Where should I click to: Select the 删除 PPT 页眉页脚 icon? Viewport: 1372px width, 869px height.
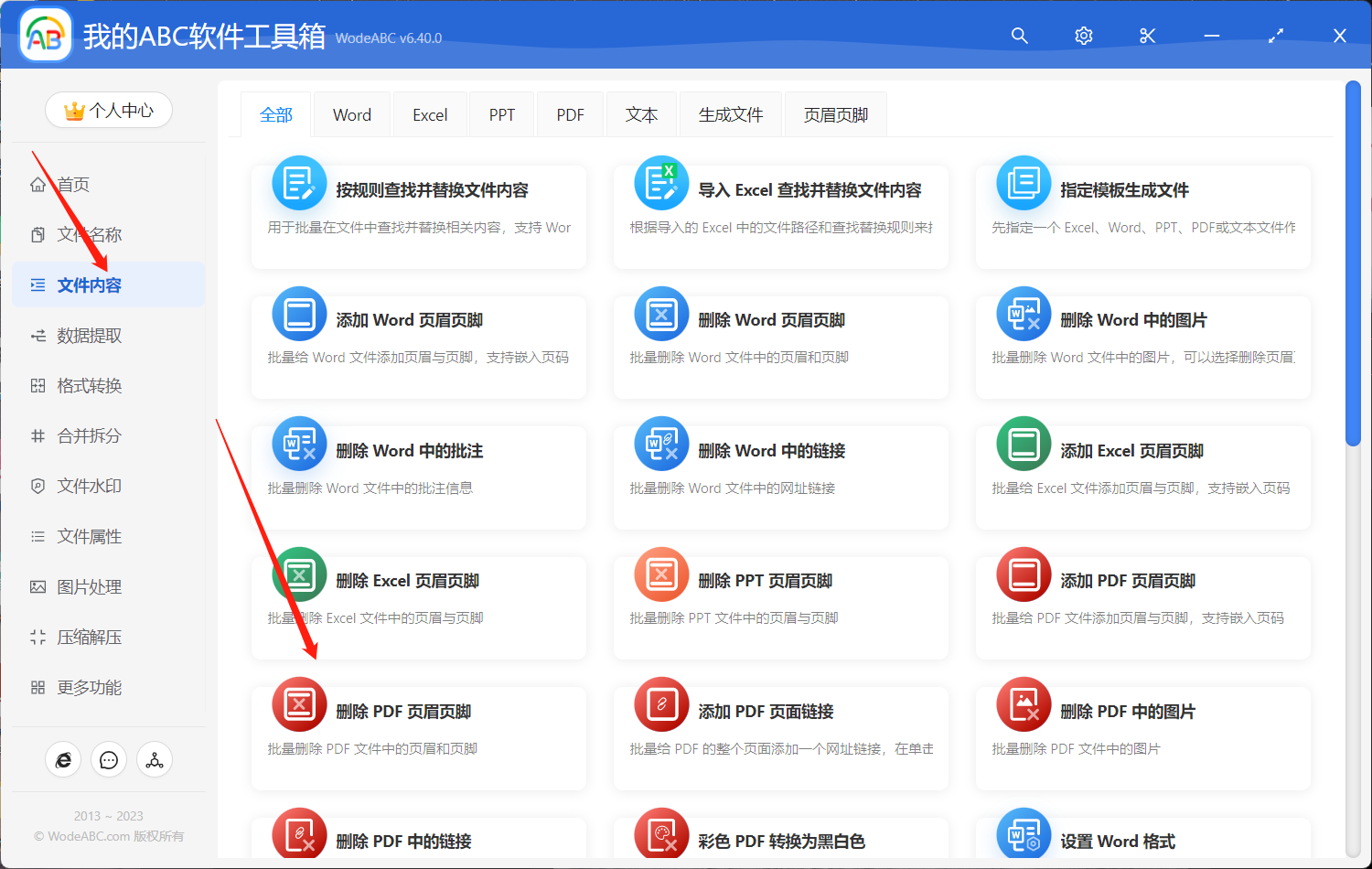pyautogui.click(x=661, y=574)
